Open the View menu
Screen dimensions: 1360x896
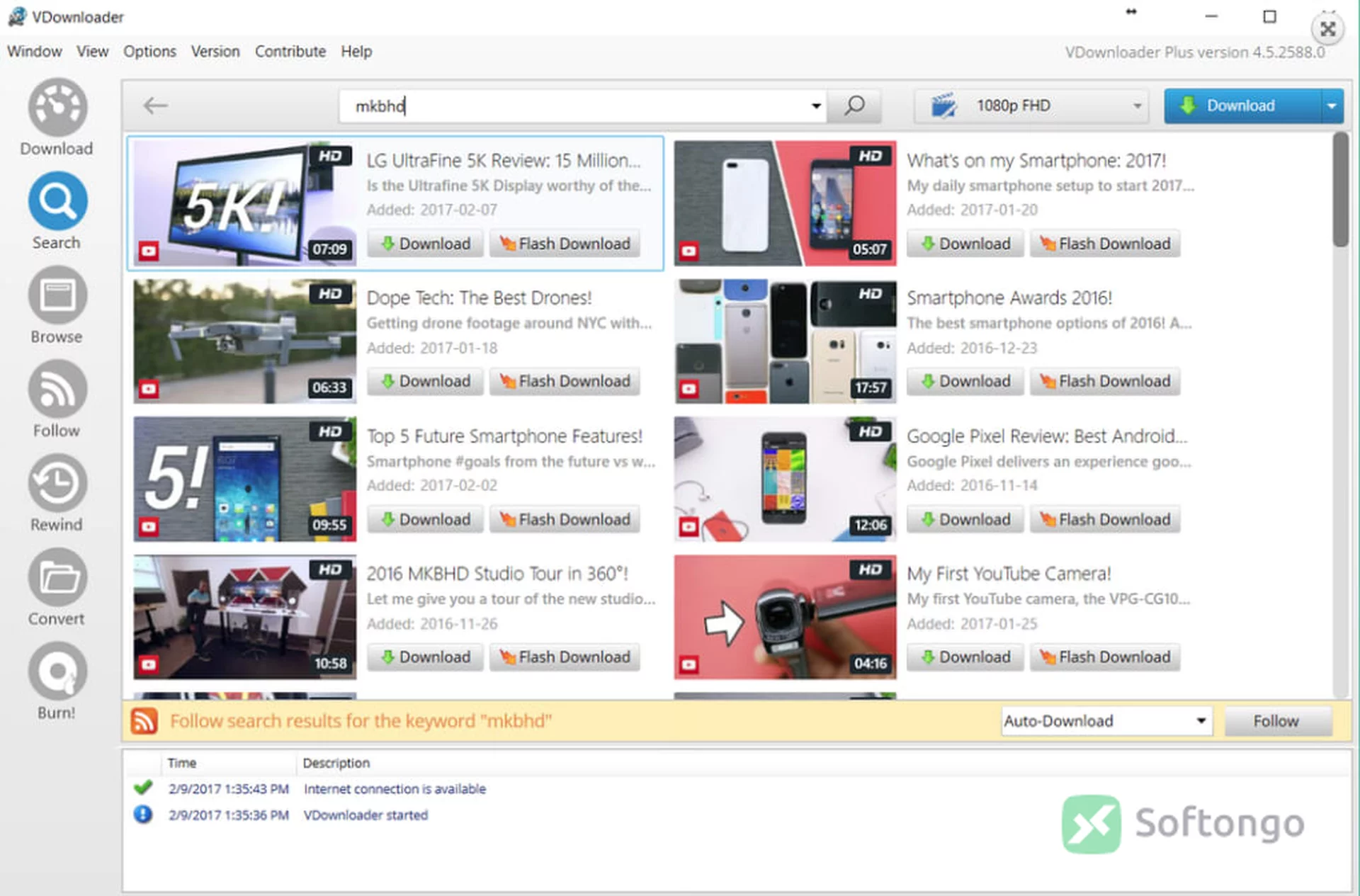tap(93, 52)
